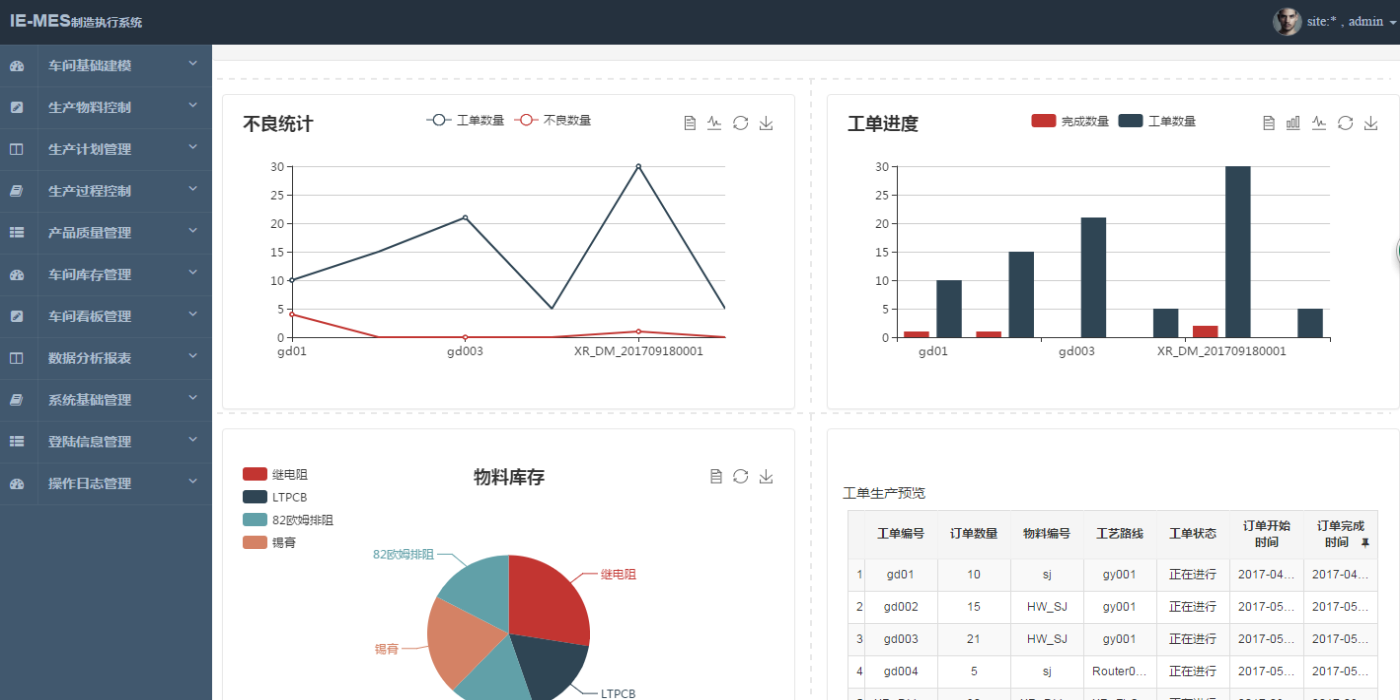Open the 登陆信息管理 menu
This screenshot has height=700, width=1400.
coord(106,441)
